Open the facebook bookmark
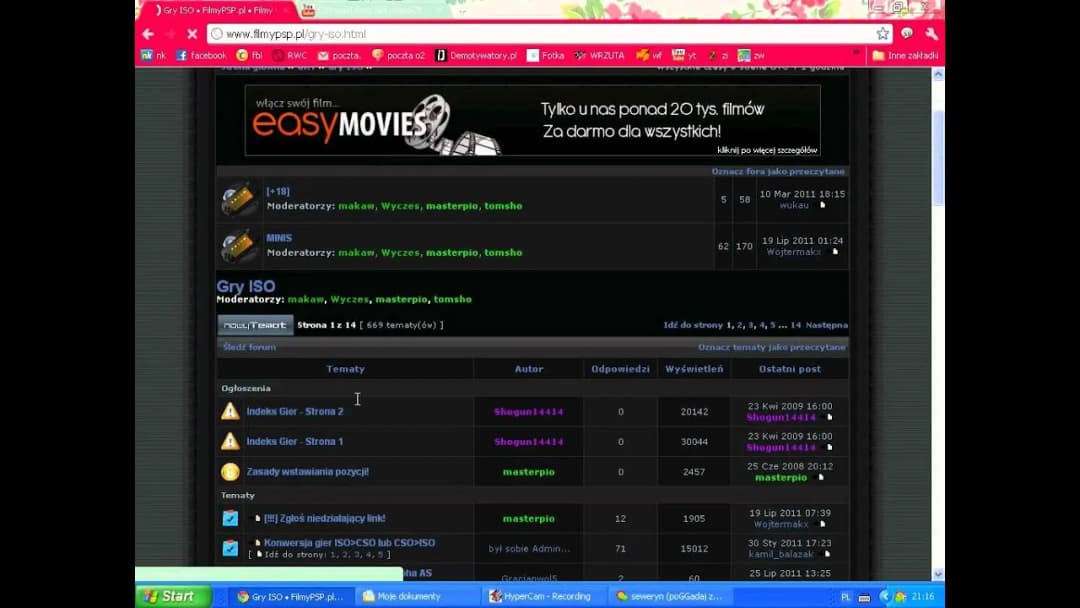 pos(201,56)
